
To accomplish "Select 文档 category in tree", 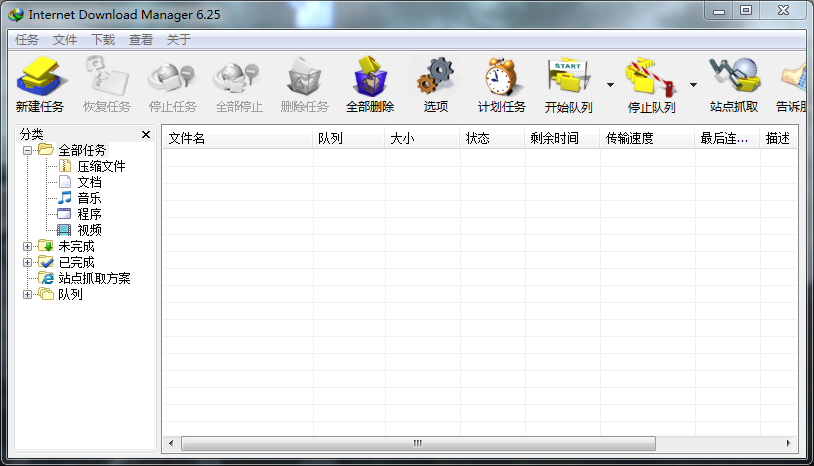I will click(x=89, y=182).
